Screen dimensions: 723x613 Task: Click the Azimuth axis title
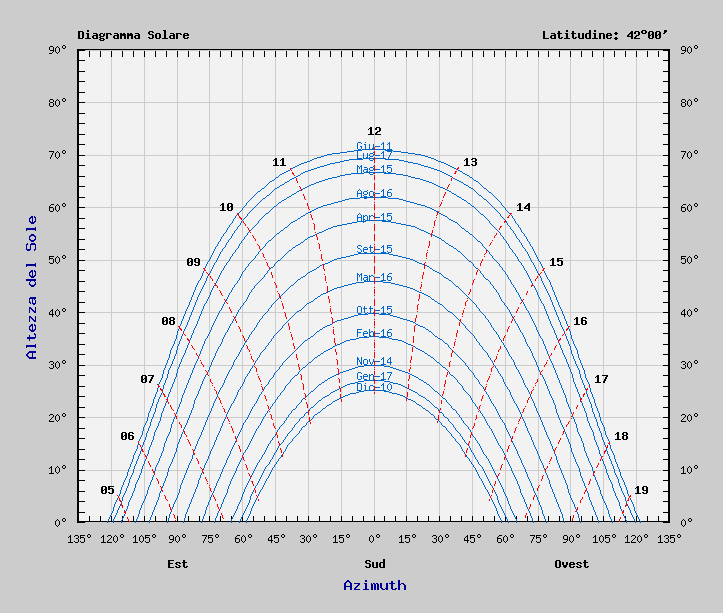tap(374, 585)
